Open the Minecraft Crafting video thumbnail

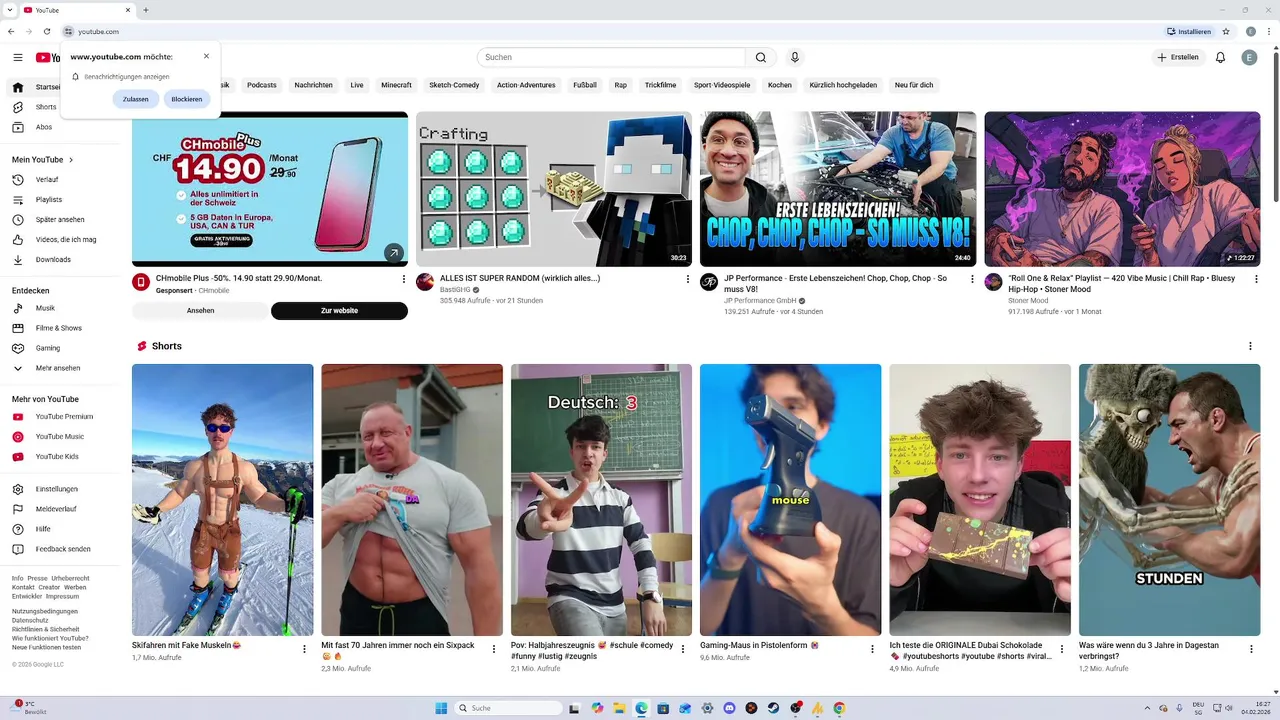pyautogui.click(x=554, y=189)
